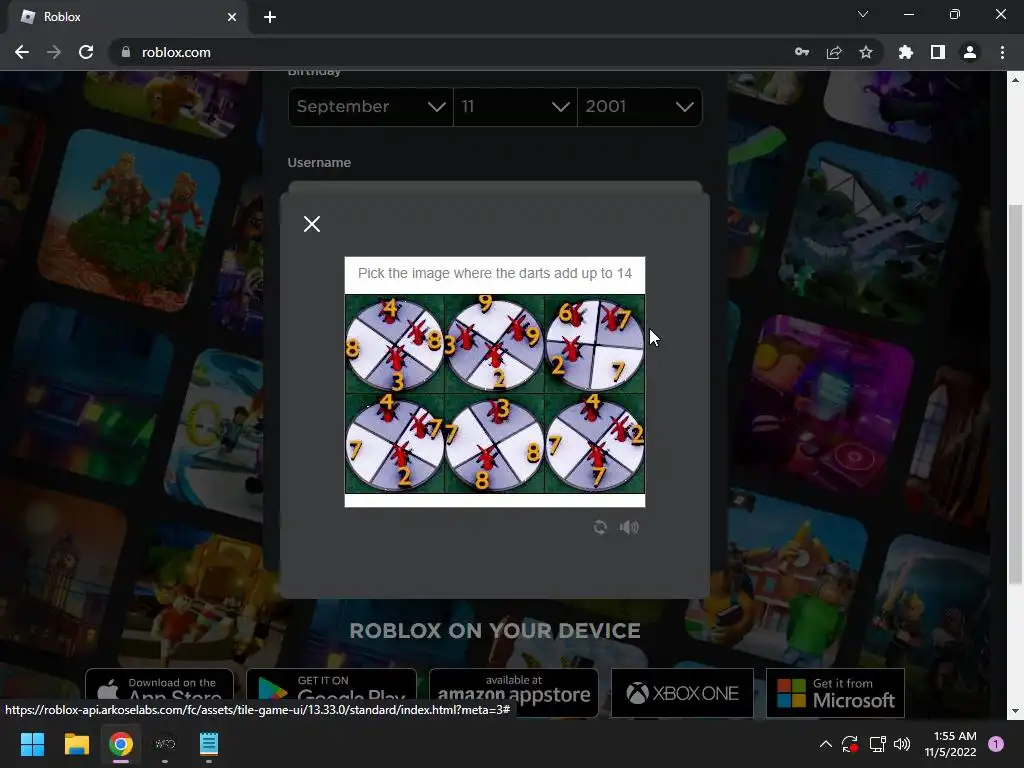Pick dartboard image with numbers 4, 7, 7, 2

[x=394, y=443]
